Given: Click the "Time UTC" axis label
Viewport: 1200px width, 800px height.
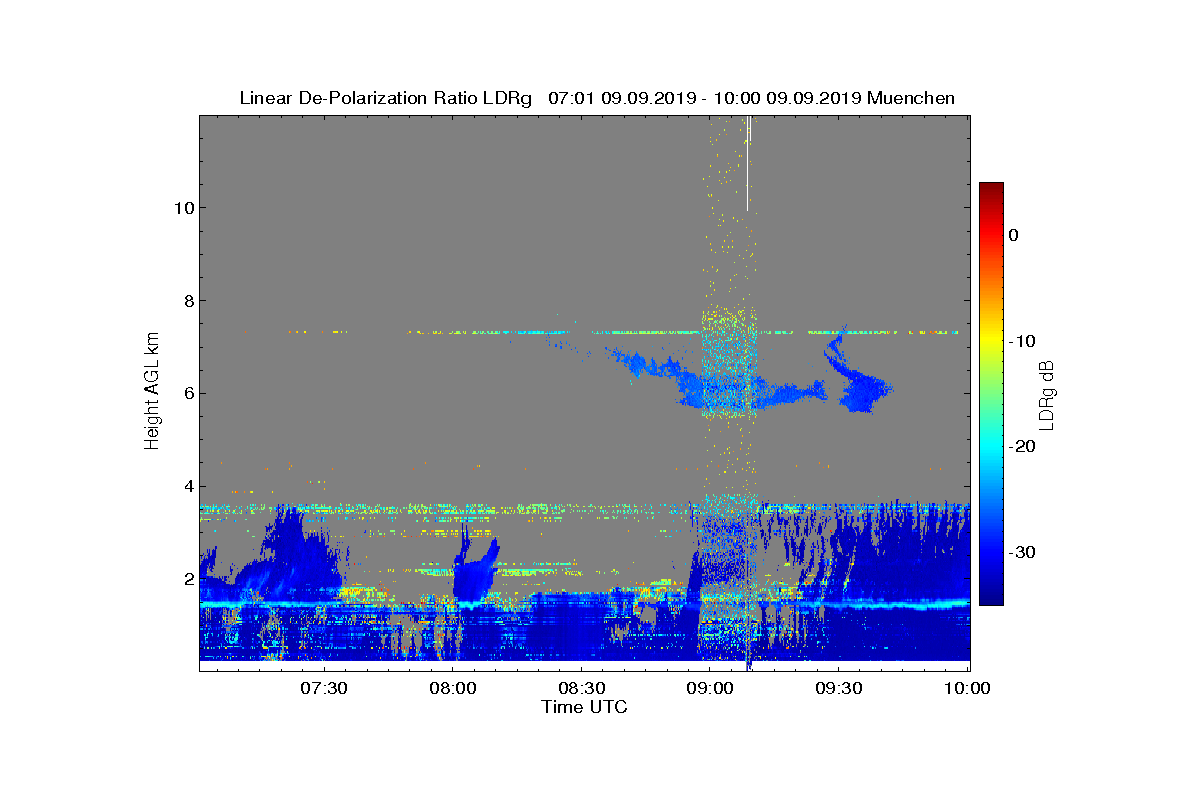Looking at the screenshot, I should click(584, 707).
